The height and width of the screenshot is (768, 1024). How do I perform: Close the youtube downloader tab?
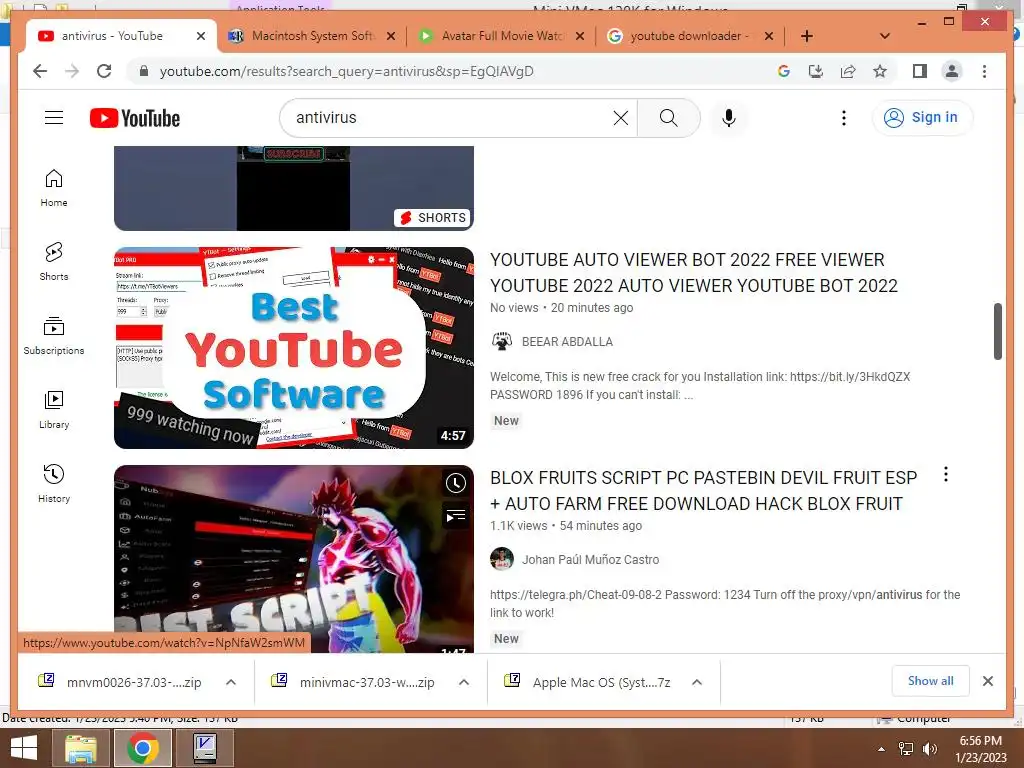click(769, 36)
